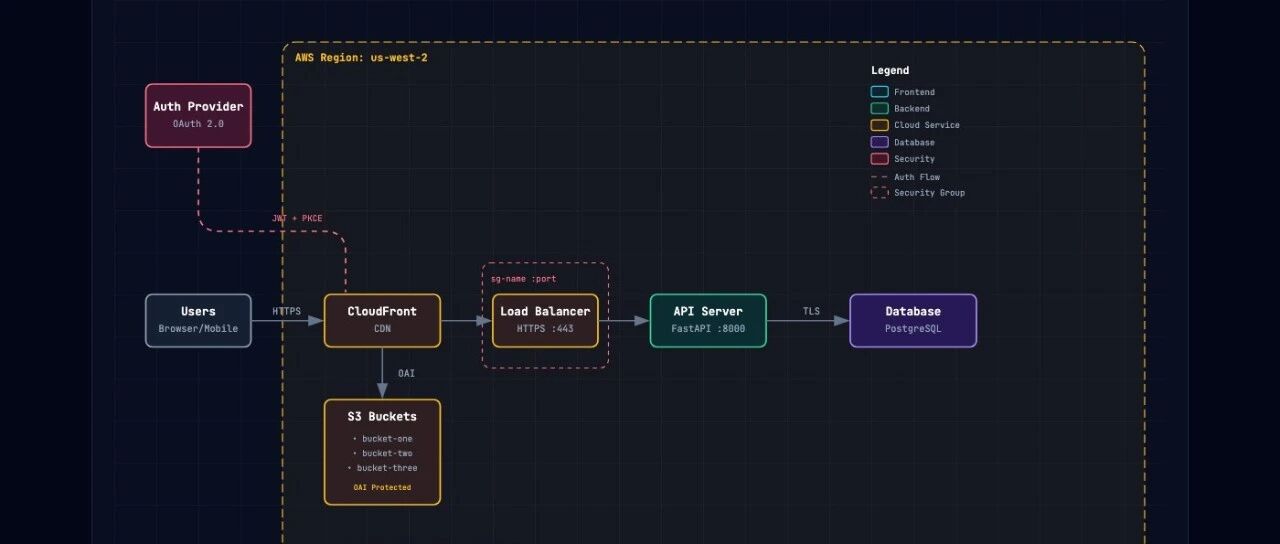Click the "OAuth 2.0" subtitle

pyautogui.click(x=198, y=124)
